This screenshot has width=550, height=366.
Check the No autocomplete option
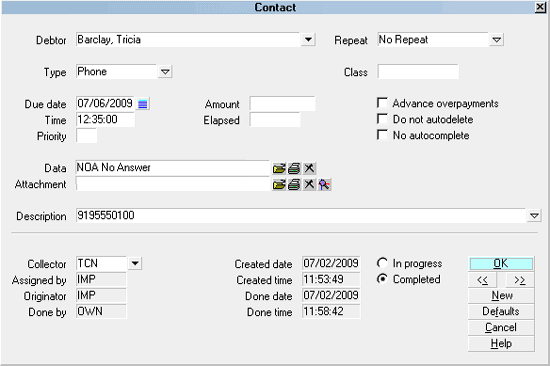tap(382, 135)
